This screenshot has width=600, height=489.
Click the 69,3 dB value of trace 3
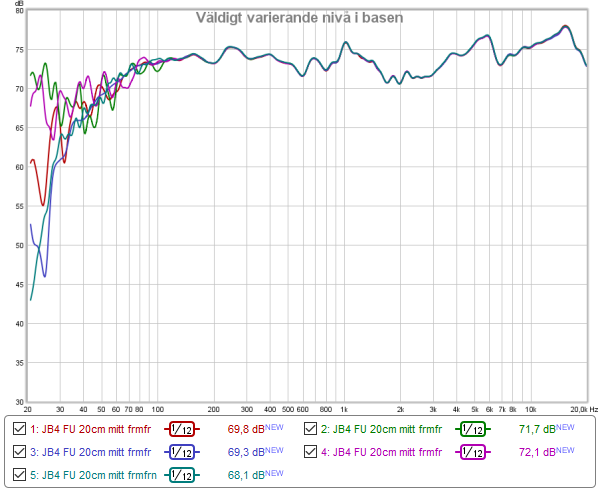(x=245, y=452)
